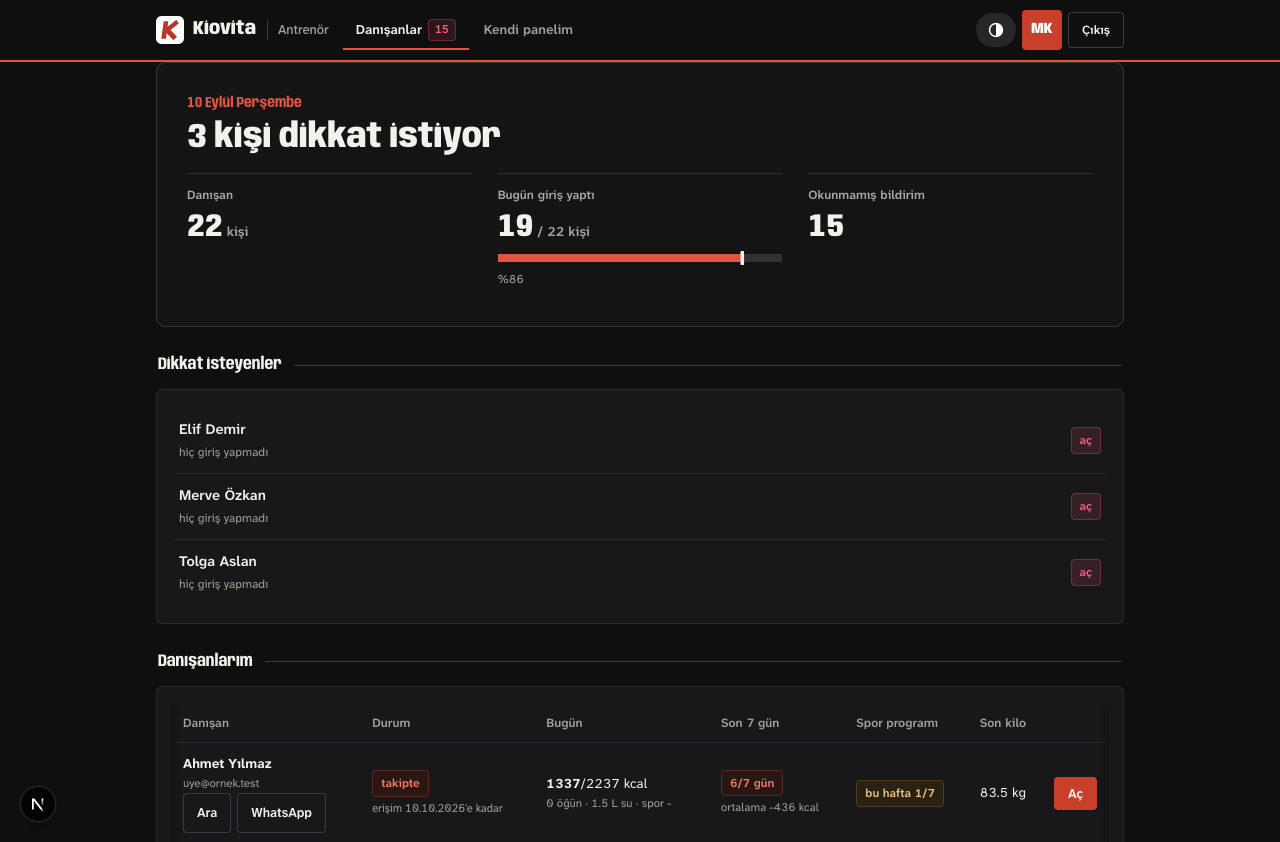Screen dimensions: 1280x842
Task: Click the "%86" percentage label
Action: tap(511, 279)
